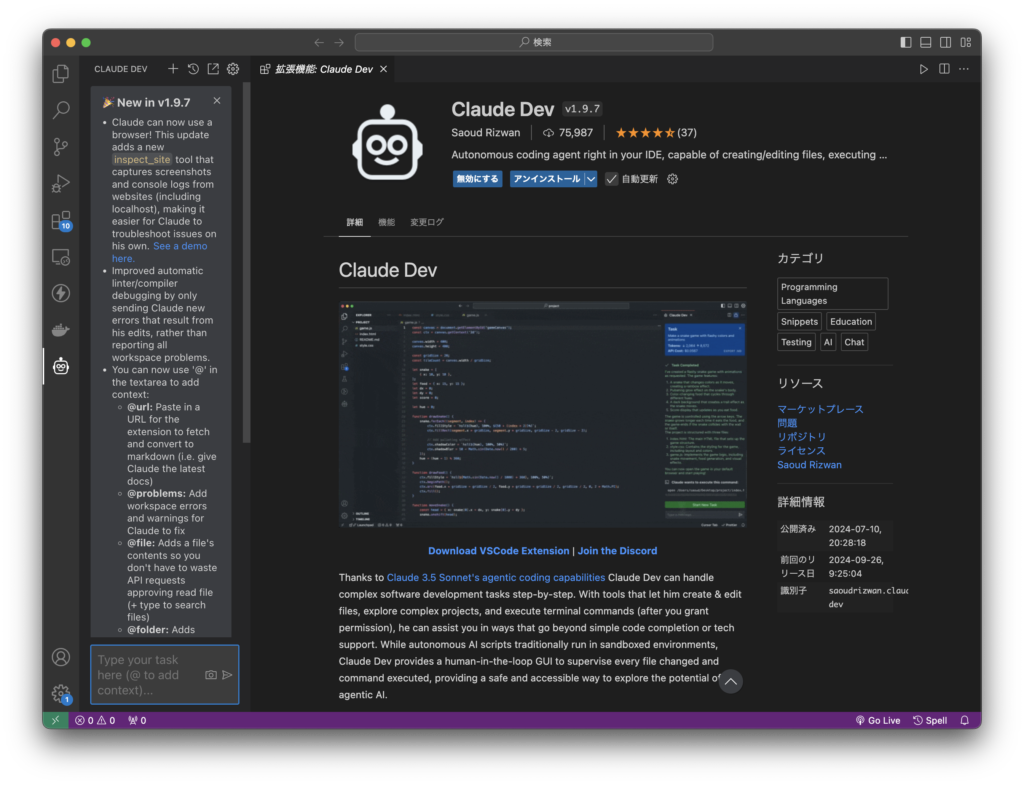The height and width of the screenshot is (785, 1024).
Task: Open マーケットプレース marketplace link
Action: click(x=820, y=409)
